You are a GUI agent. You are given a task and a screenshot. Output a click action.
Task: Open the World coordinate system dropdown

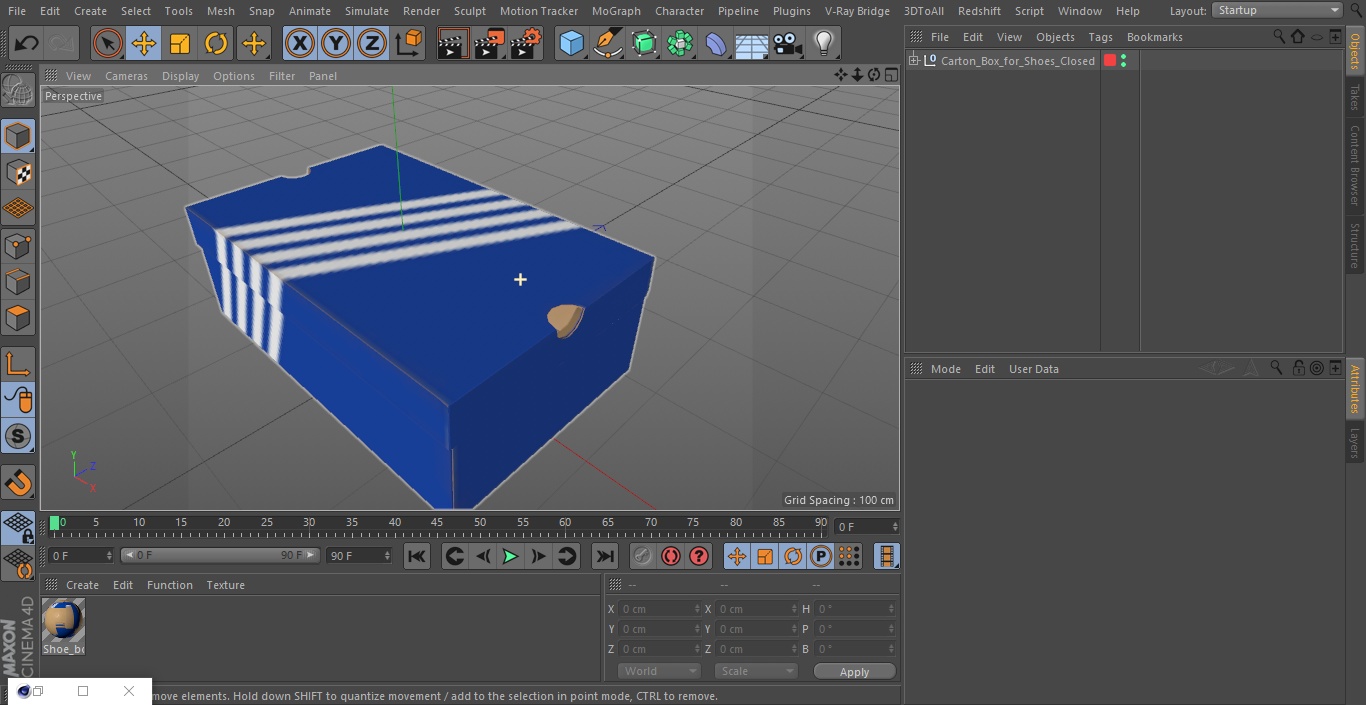(659, 671)
